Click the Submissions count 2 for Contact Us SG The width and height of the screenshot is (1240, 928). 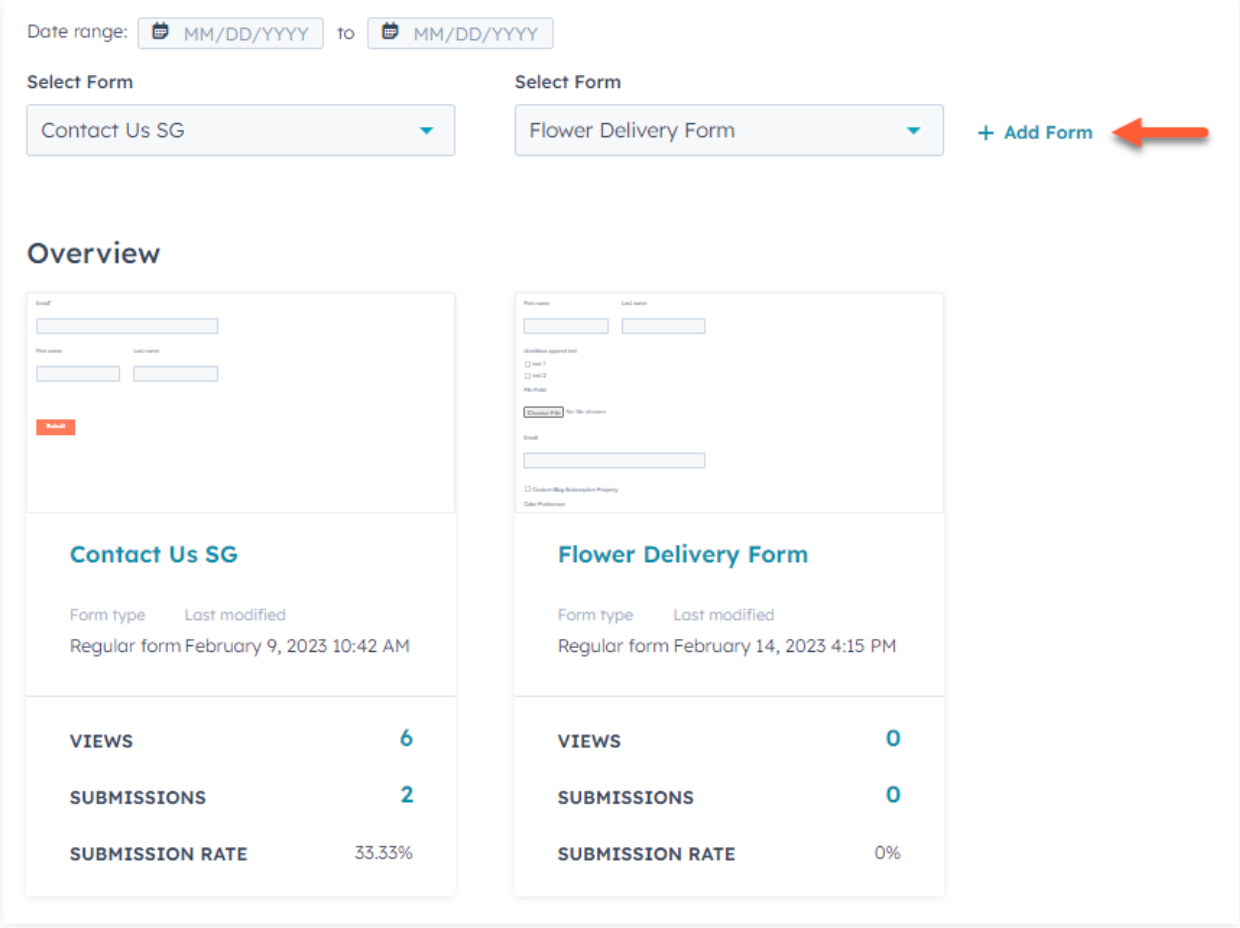point(406,795)
